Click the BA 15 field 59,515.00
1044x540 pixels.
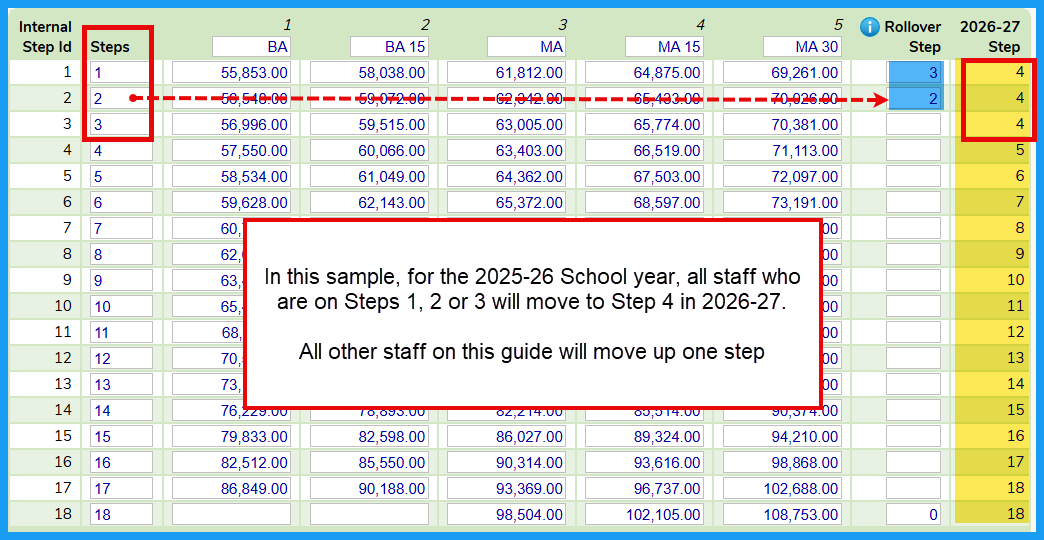click(x=370, y=124)
